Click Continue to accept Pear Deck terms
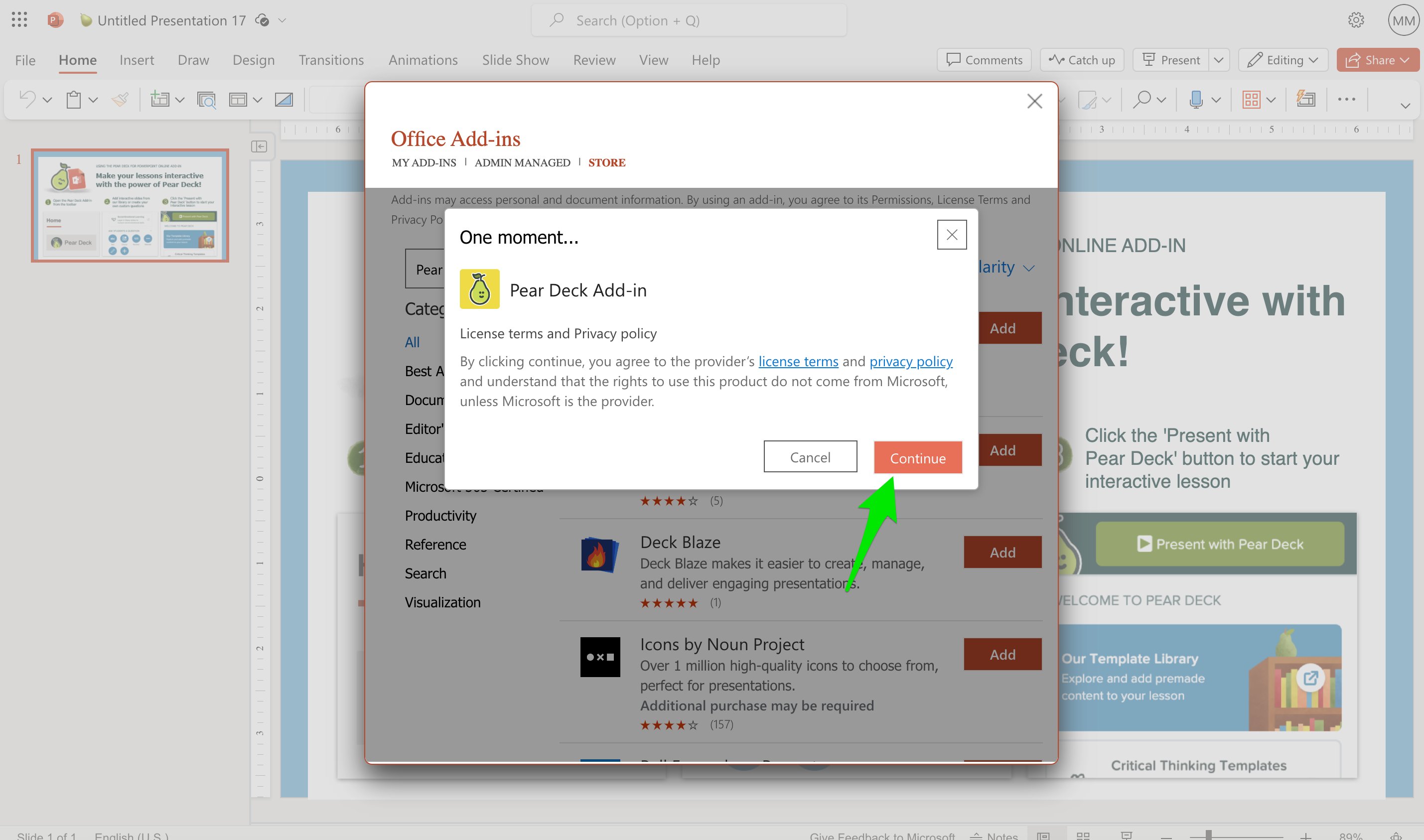Viewport: 1424px width, 840px height. pyautogui.click(x=917, y=457)
